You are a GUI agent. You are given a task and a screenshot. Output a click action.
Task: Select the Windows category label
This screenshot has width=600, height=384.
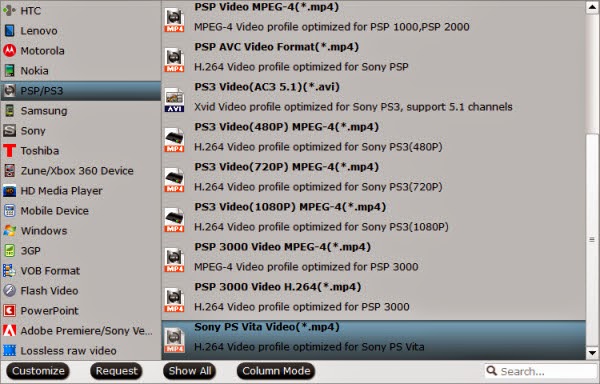click(x=44, y=231)
